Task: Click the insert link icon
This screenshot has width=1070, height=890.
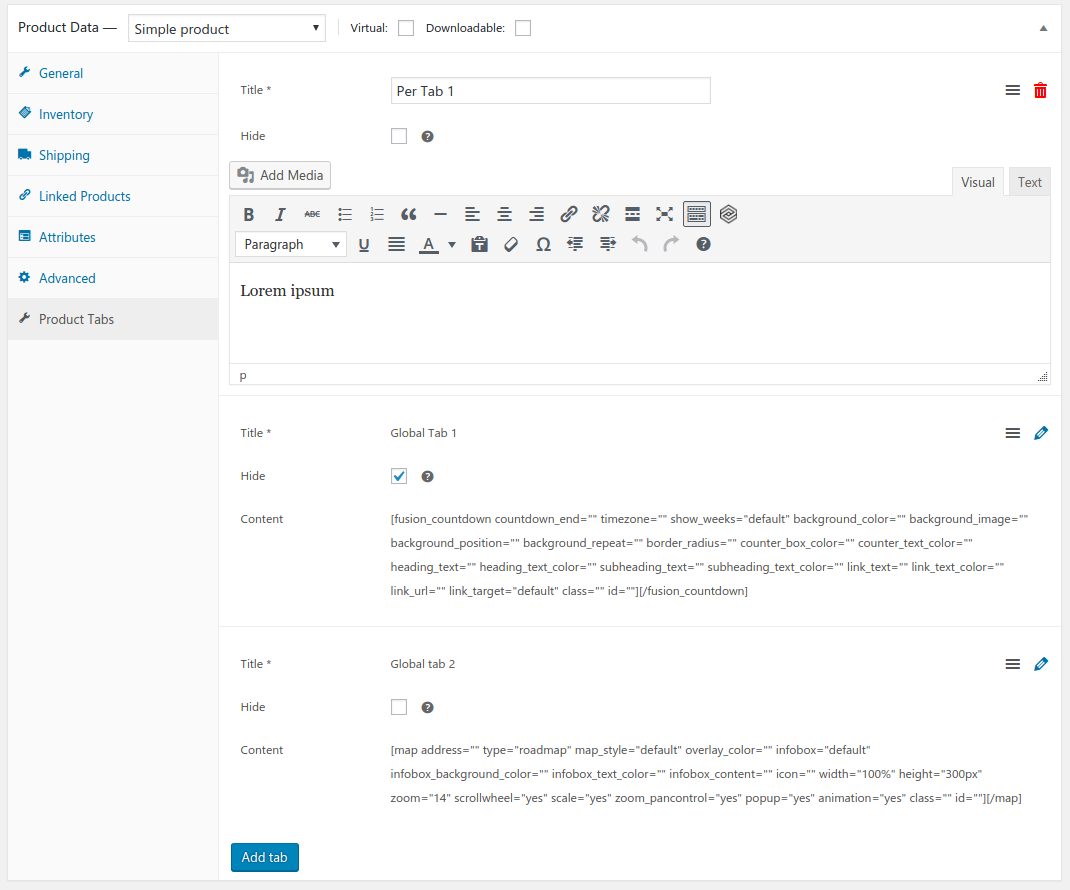Action: point(568,214)
